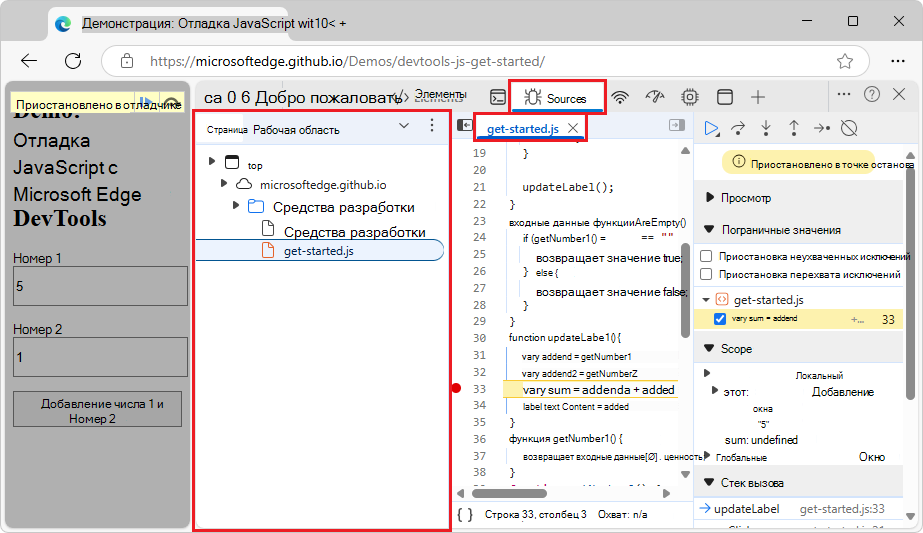Select get-started.js in file tree
Screen dimensions: 923x533
coord(319,250)
